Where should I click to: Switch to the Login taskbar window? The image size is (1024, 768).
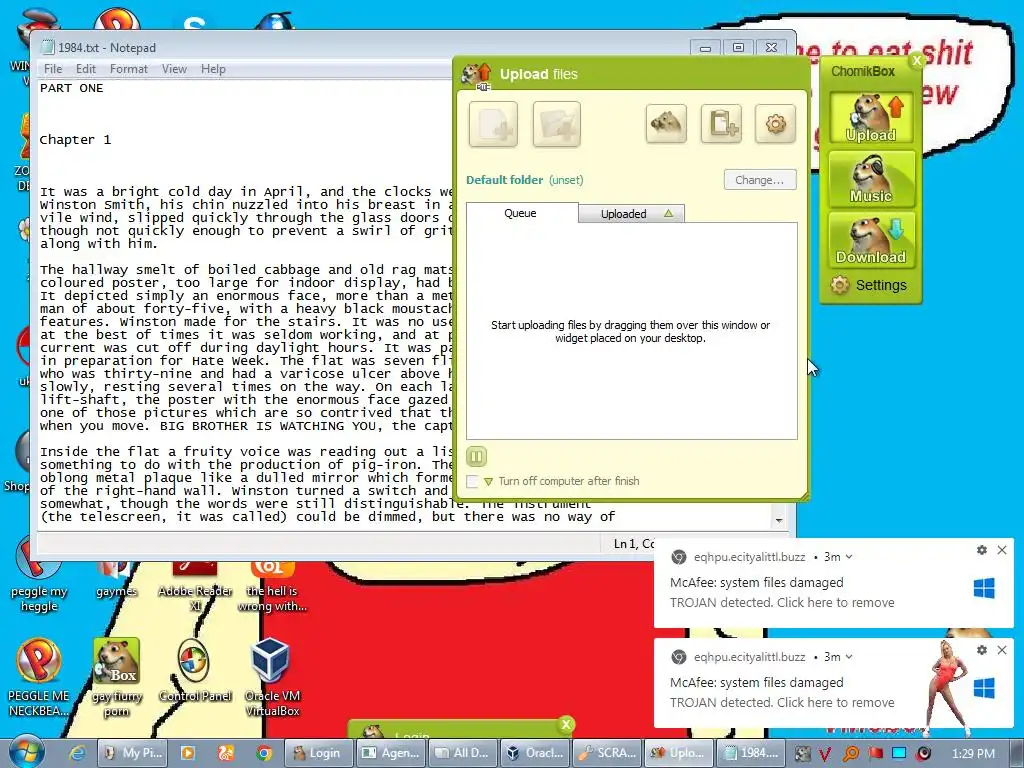[318, 753]
